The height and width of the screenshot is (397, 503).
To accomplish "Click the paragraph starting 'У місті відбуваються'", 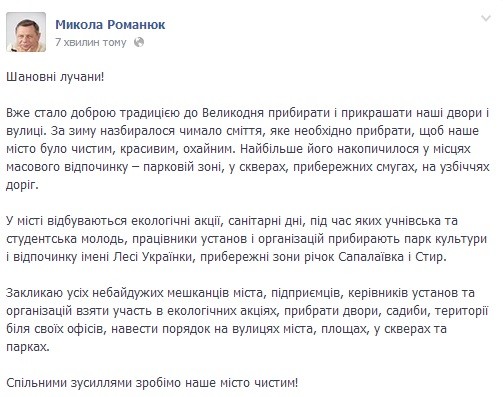I will coord(247,239).
